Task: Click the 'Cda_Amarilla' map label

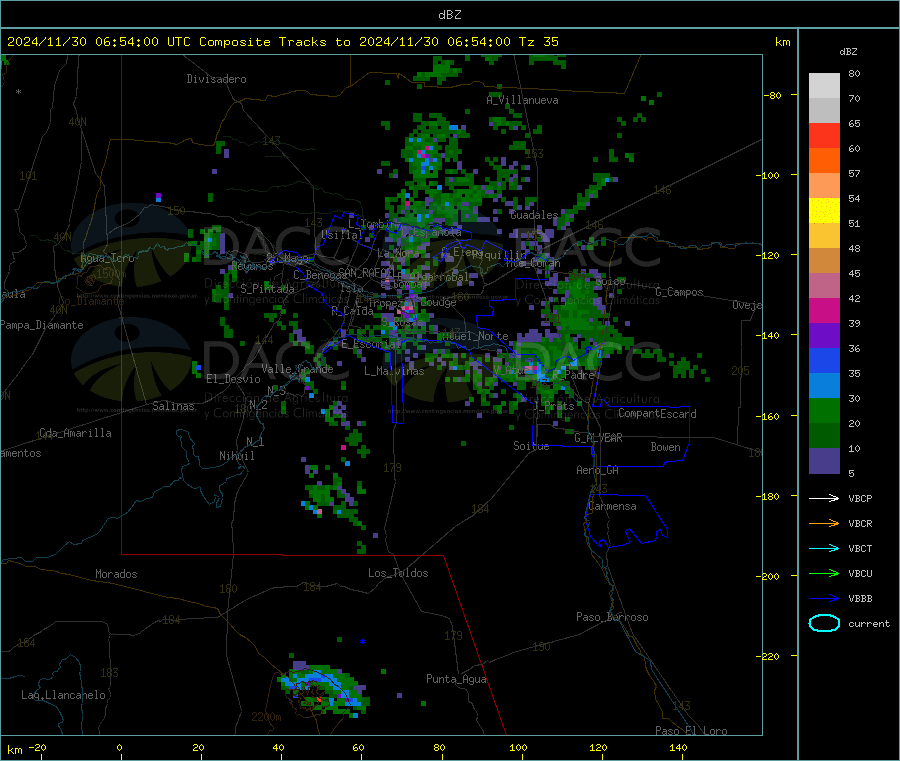Action: pyautogui.click(x=75, y=433)
